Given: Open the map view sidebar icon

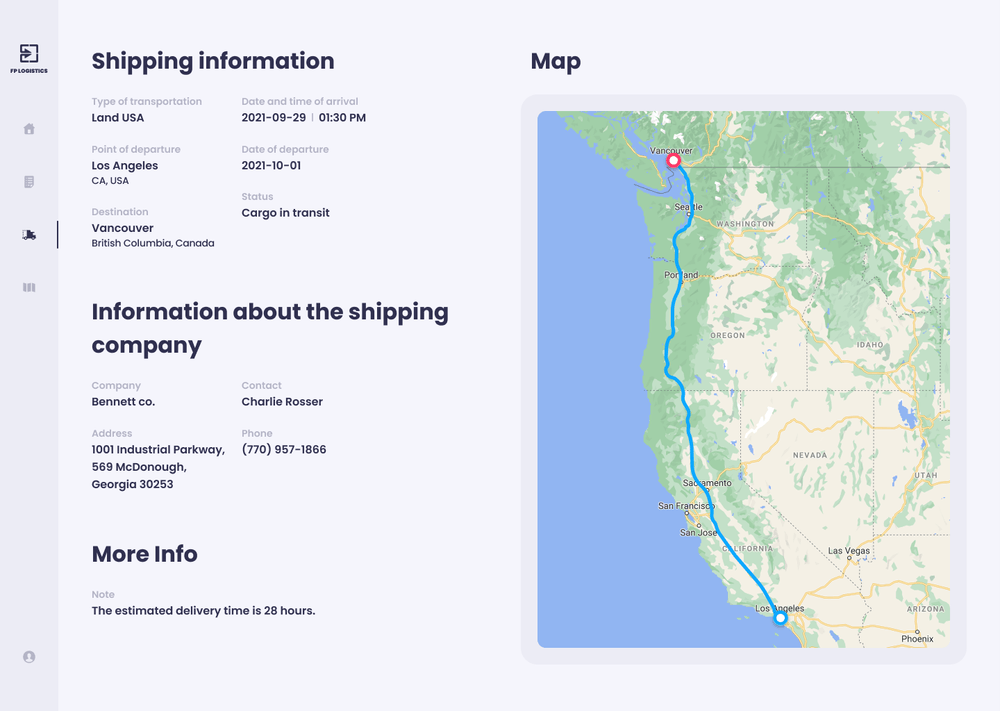Looking at the screenshot, I should coord(29,288).
